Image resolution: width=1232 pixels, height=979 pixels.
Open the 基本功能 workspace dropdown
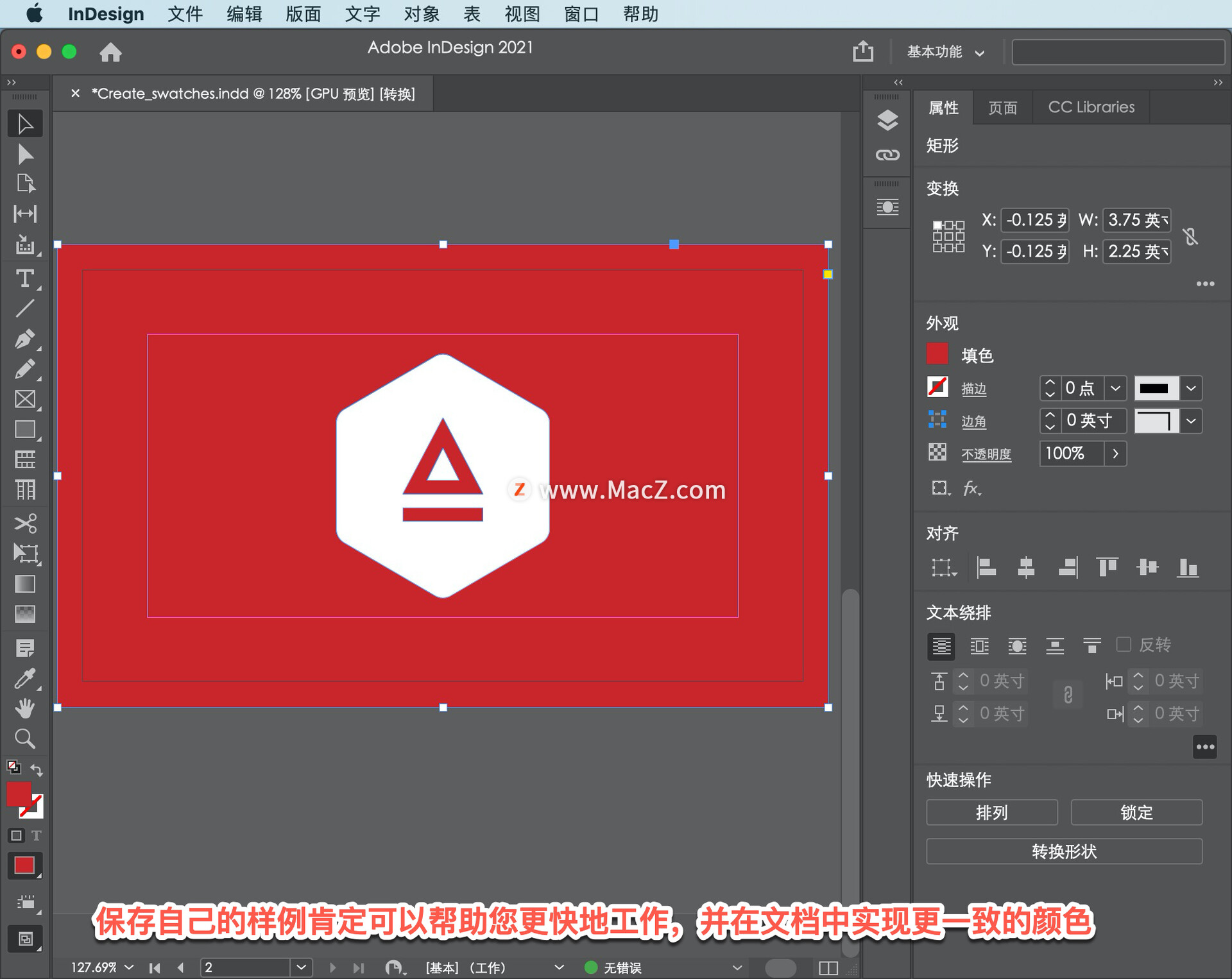[945, 52]
